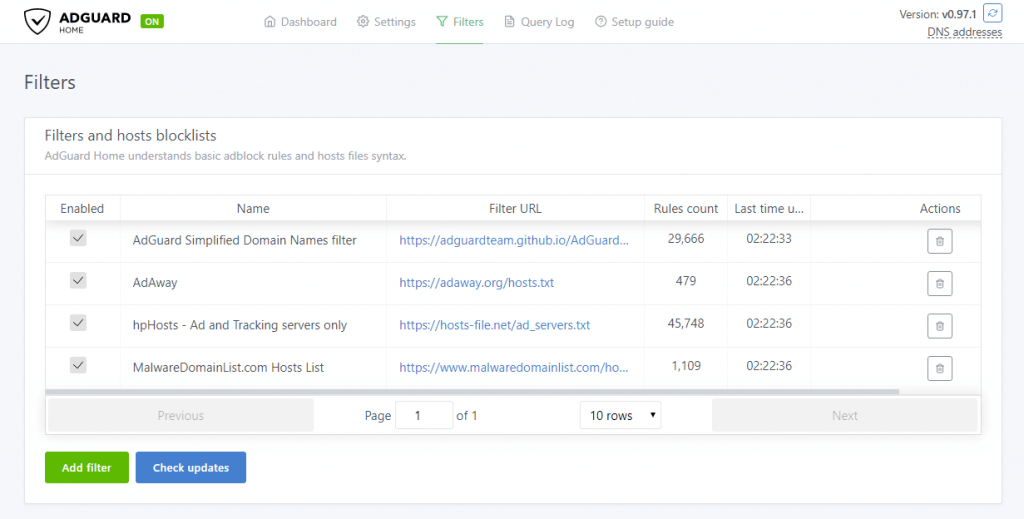Click the AdGuard Home shield logo

37,21
